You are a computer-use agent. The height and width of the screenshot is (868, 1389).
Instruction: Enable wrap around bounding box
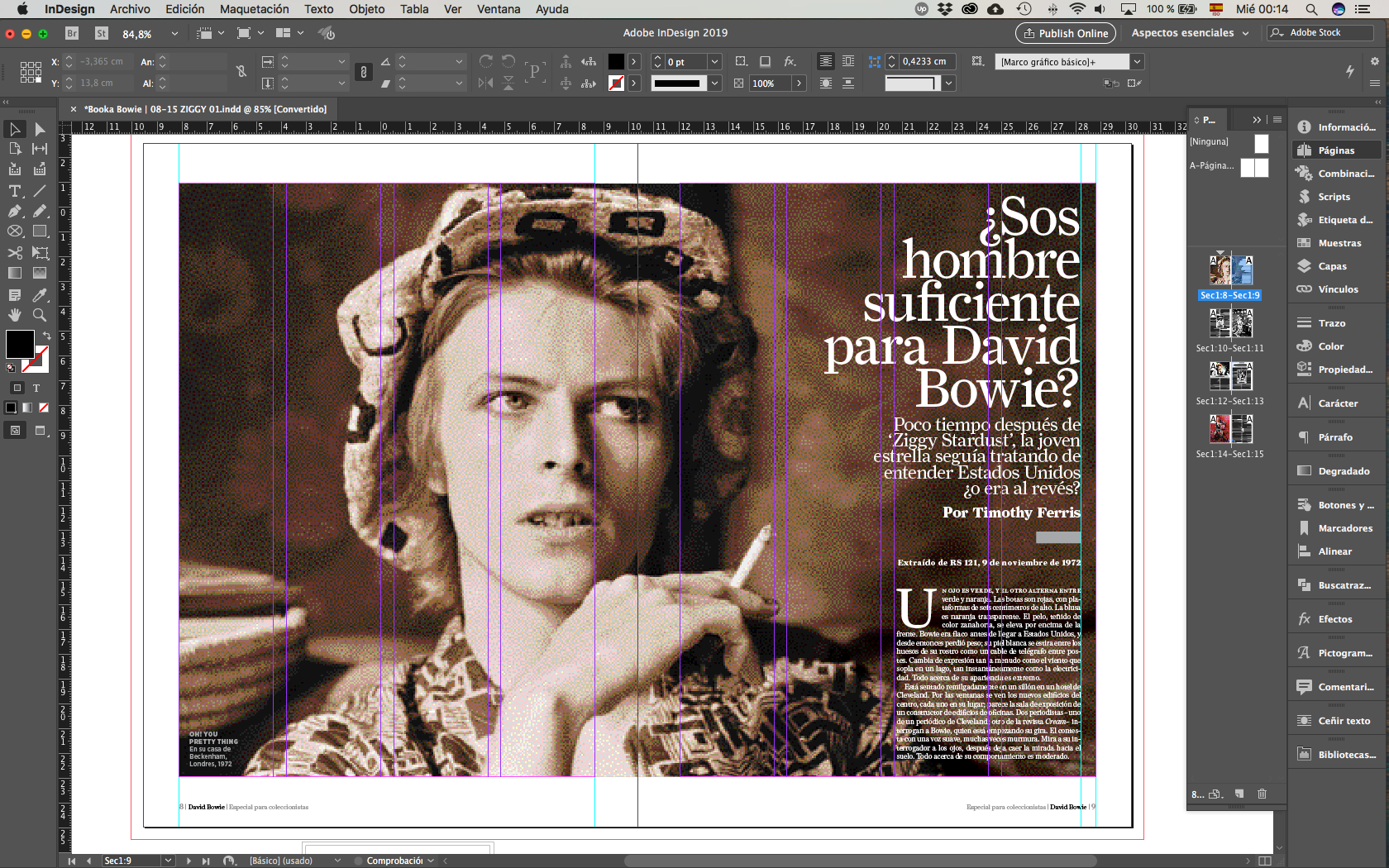(x=848, y=61)
